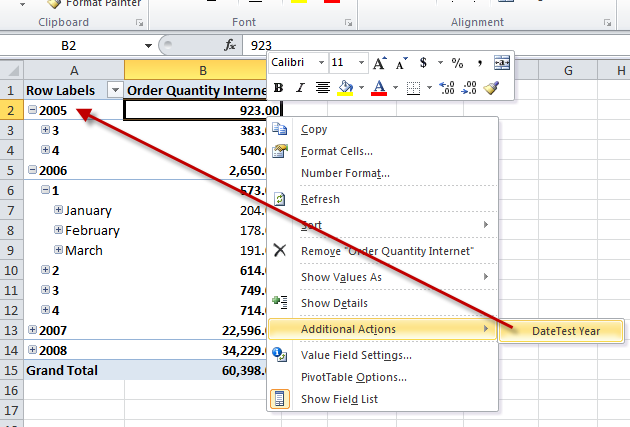The height and width of the screenshot is (427, 630).
Task: Open the Calibri font name dropdown
Action: point(320,63)
